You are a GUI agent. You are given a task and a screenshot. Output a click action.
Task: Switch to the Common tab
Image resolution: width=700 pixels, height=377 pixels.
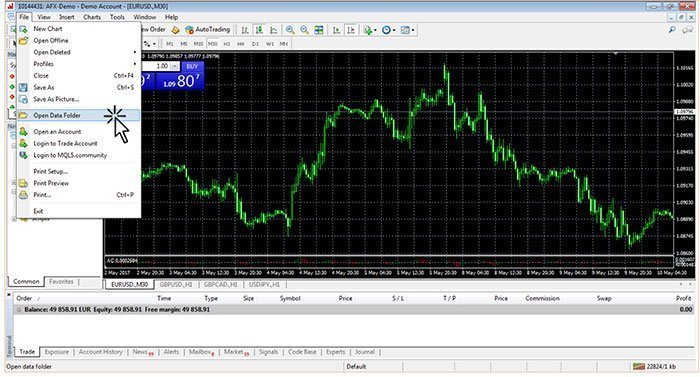point(26,282)
